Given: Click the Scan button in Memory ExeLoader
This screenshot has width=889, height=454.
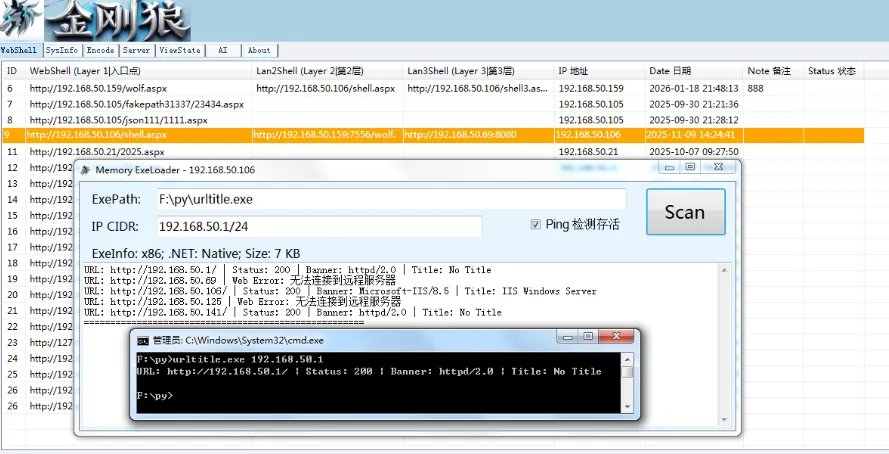Looking at the screenshot, I should click(685, 212).
